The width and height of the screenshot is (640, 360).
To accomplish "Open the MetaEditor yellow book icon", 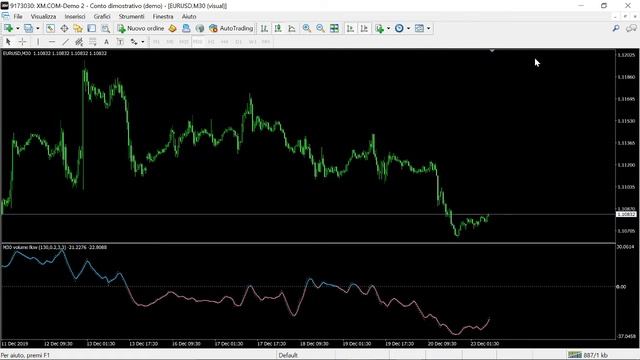I will coord(172,28).
